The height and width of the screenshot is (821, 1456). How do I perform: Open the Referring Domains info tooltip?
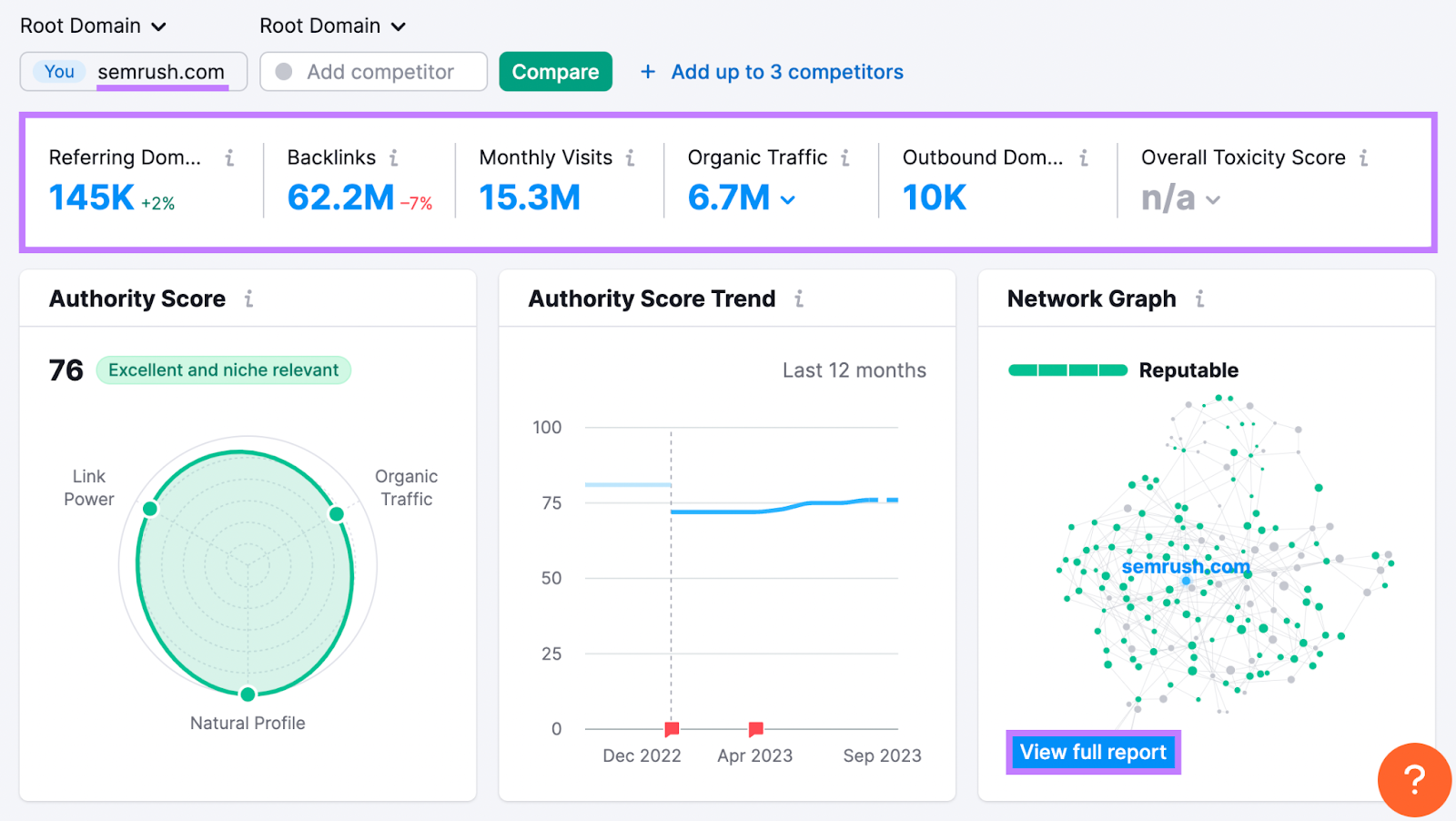pyautogui.click(x=230, y=157)
